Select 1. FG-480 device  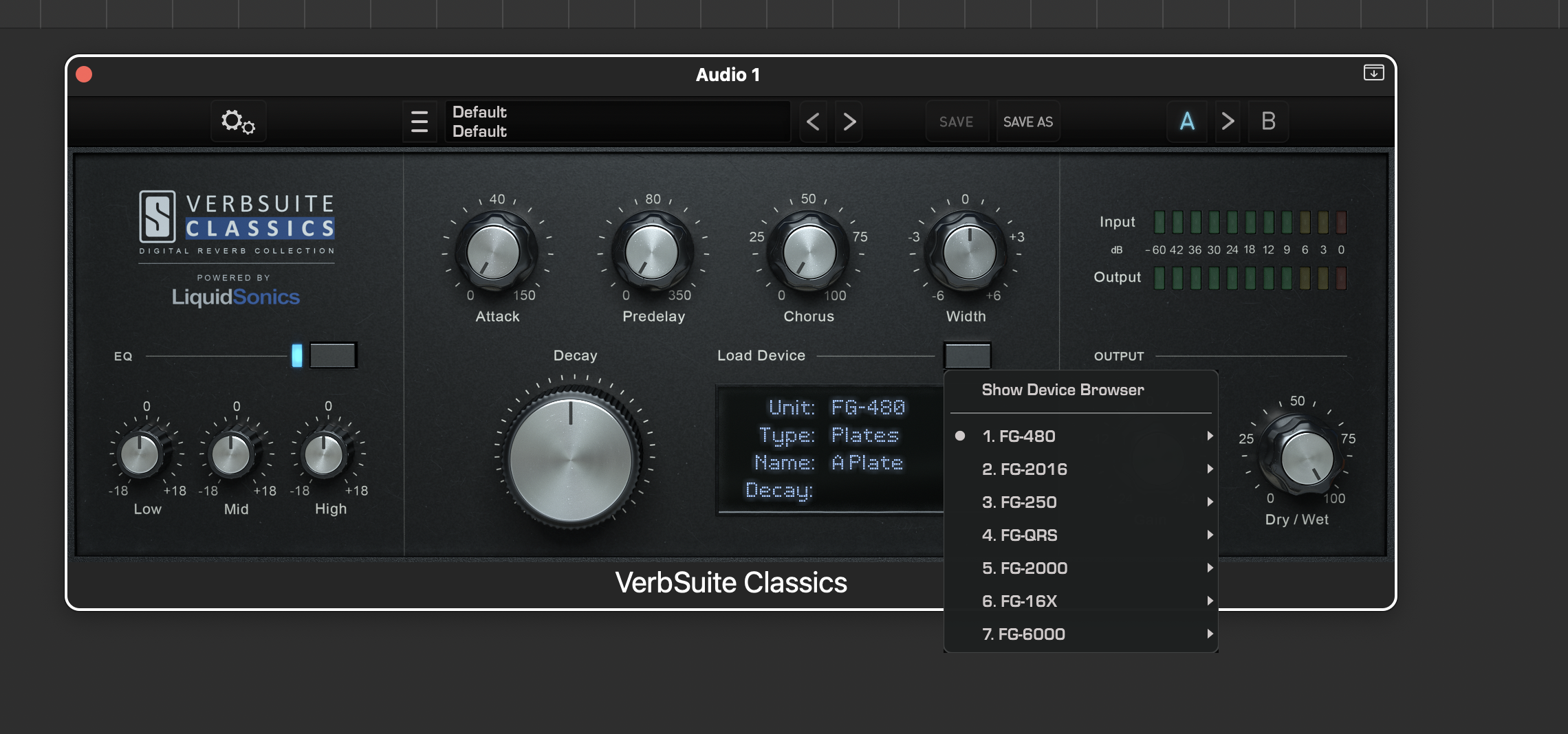pyautogui.click(x=1080, y=436)
